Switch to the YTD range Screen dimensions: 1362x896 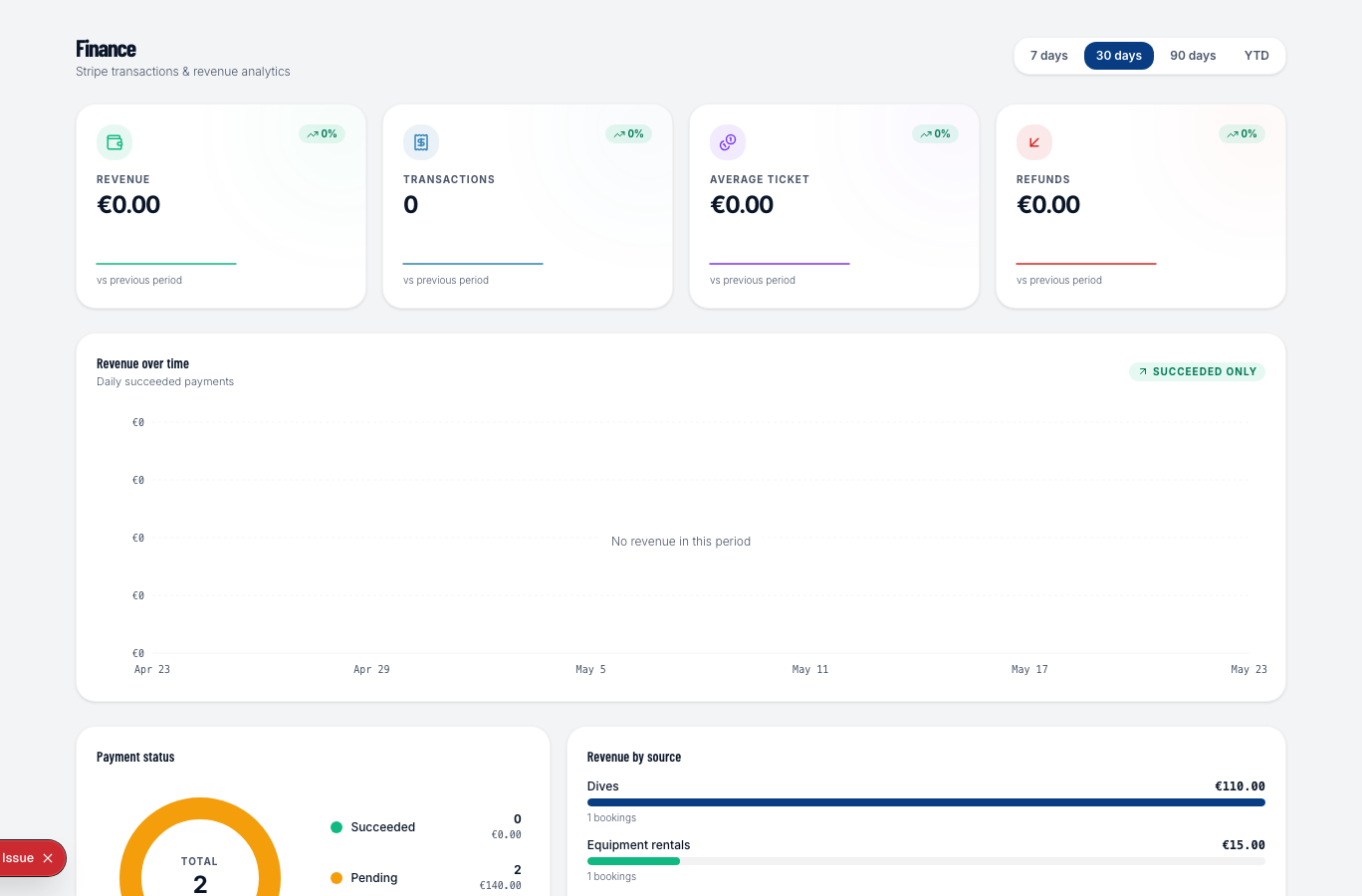click(1256, 56)
